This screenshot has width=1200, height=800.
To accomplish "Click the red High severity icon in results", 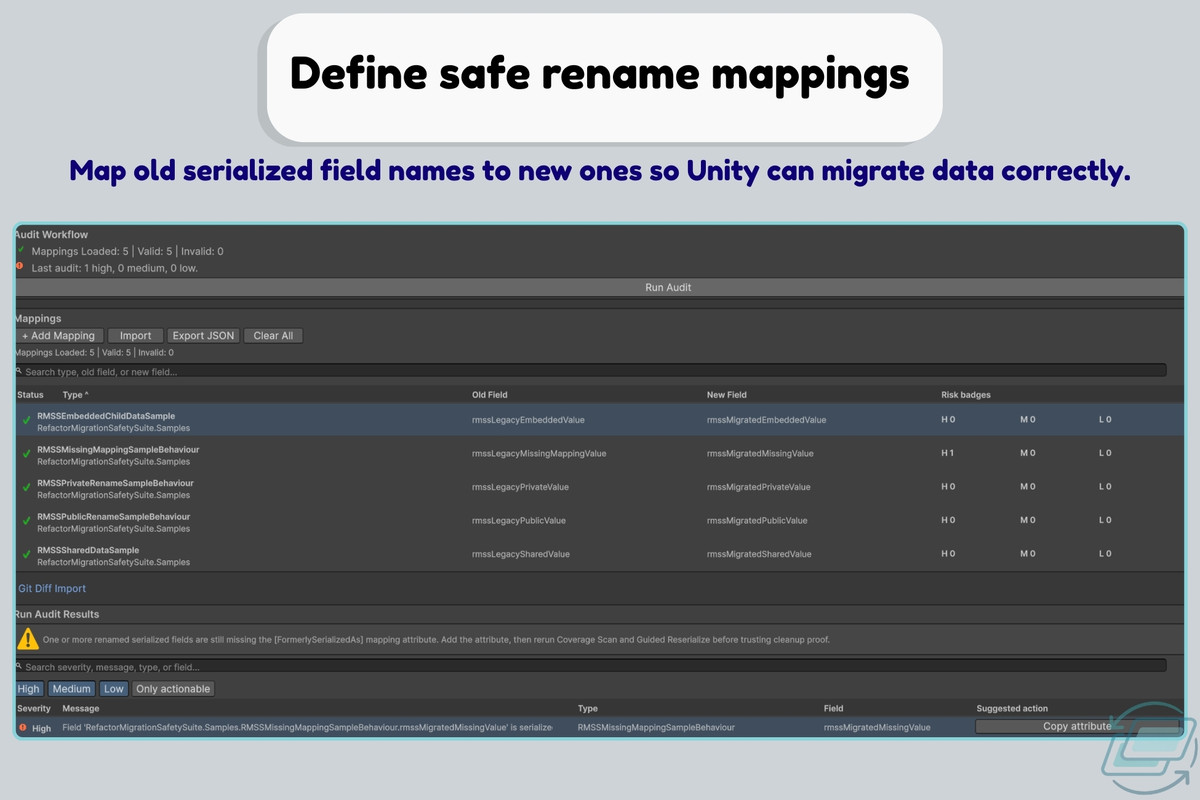I will (23, 727).
